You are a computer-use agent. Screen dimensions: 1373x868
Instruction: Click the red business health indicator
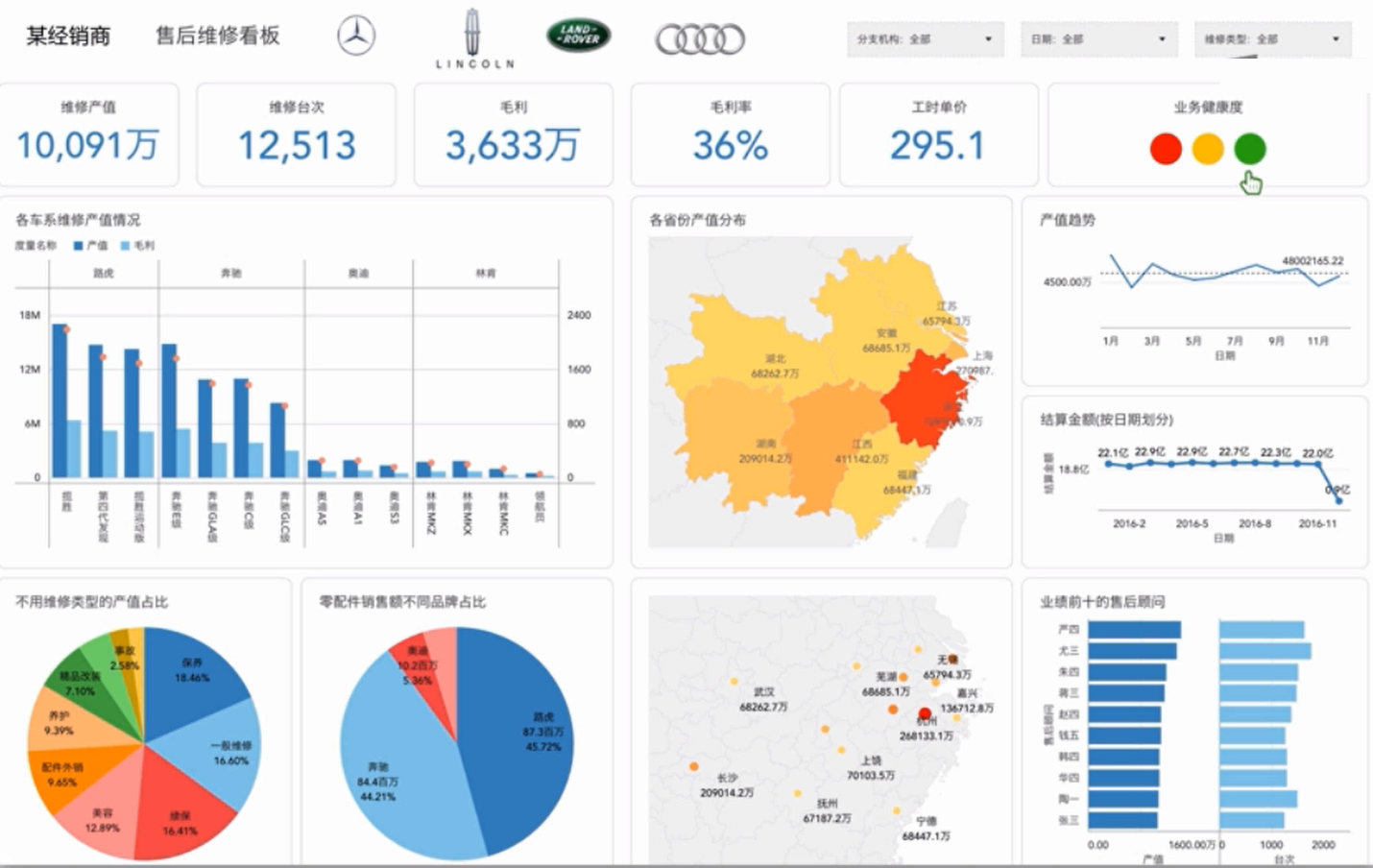point(1166,149)
